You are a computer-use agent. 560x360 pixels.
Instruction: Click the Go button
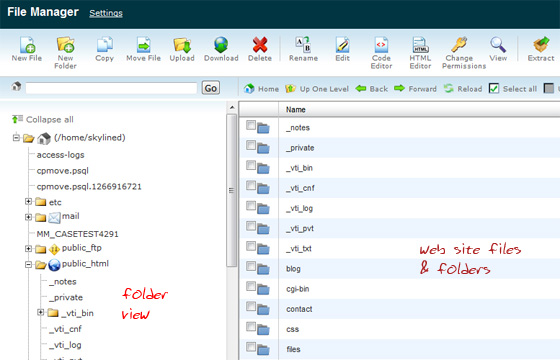click(x=211, y=88)
